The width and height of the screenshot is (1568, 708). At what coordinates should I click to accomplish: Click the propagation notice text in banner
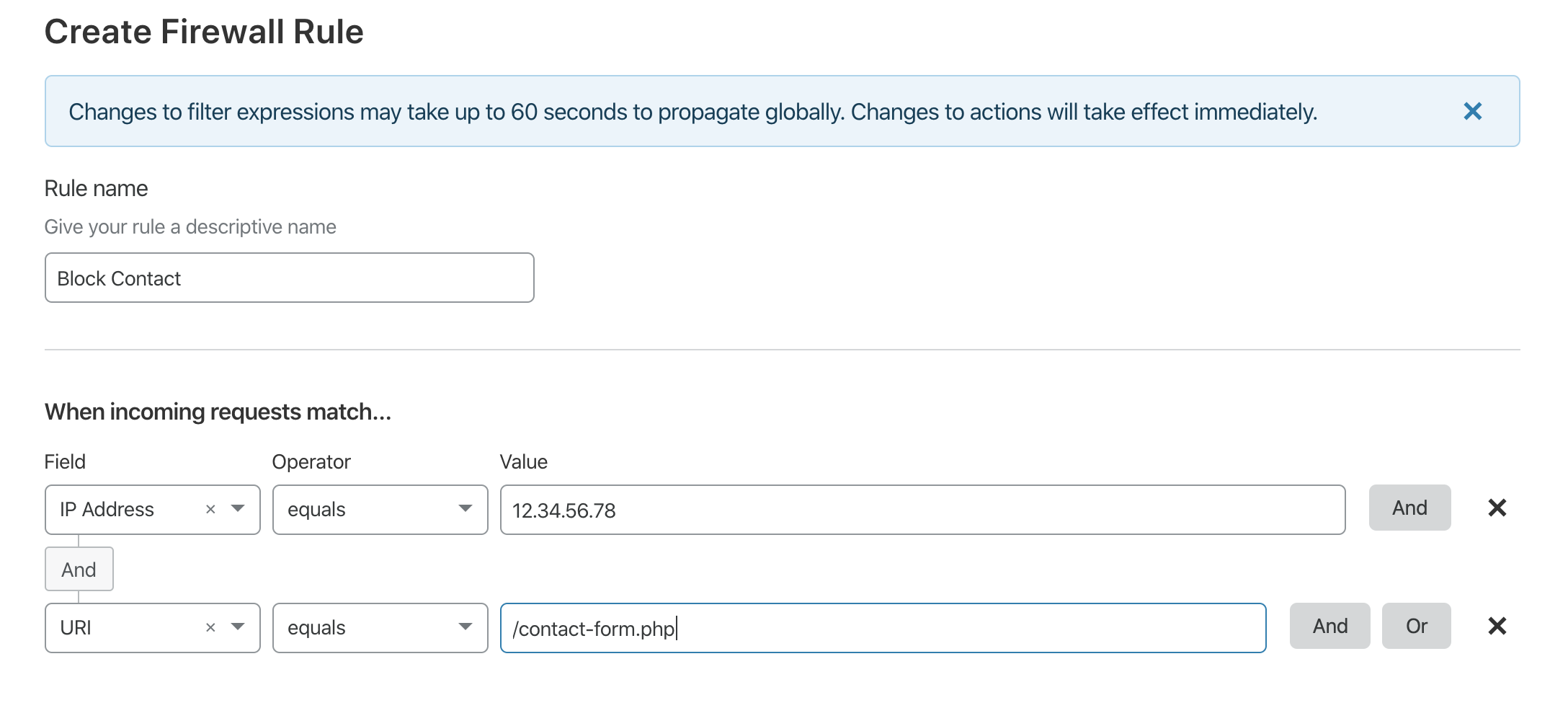[x=692, y=112]
